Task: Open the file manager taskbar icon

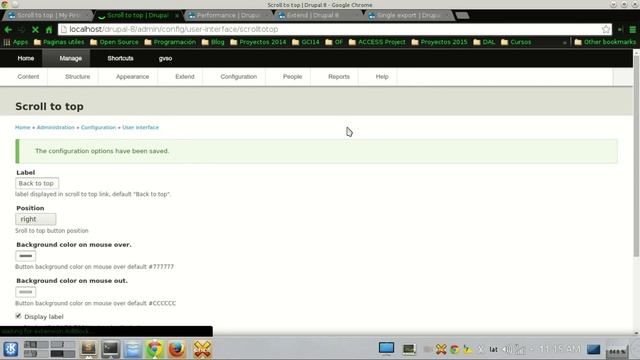Action: click(133, 349)
